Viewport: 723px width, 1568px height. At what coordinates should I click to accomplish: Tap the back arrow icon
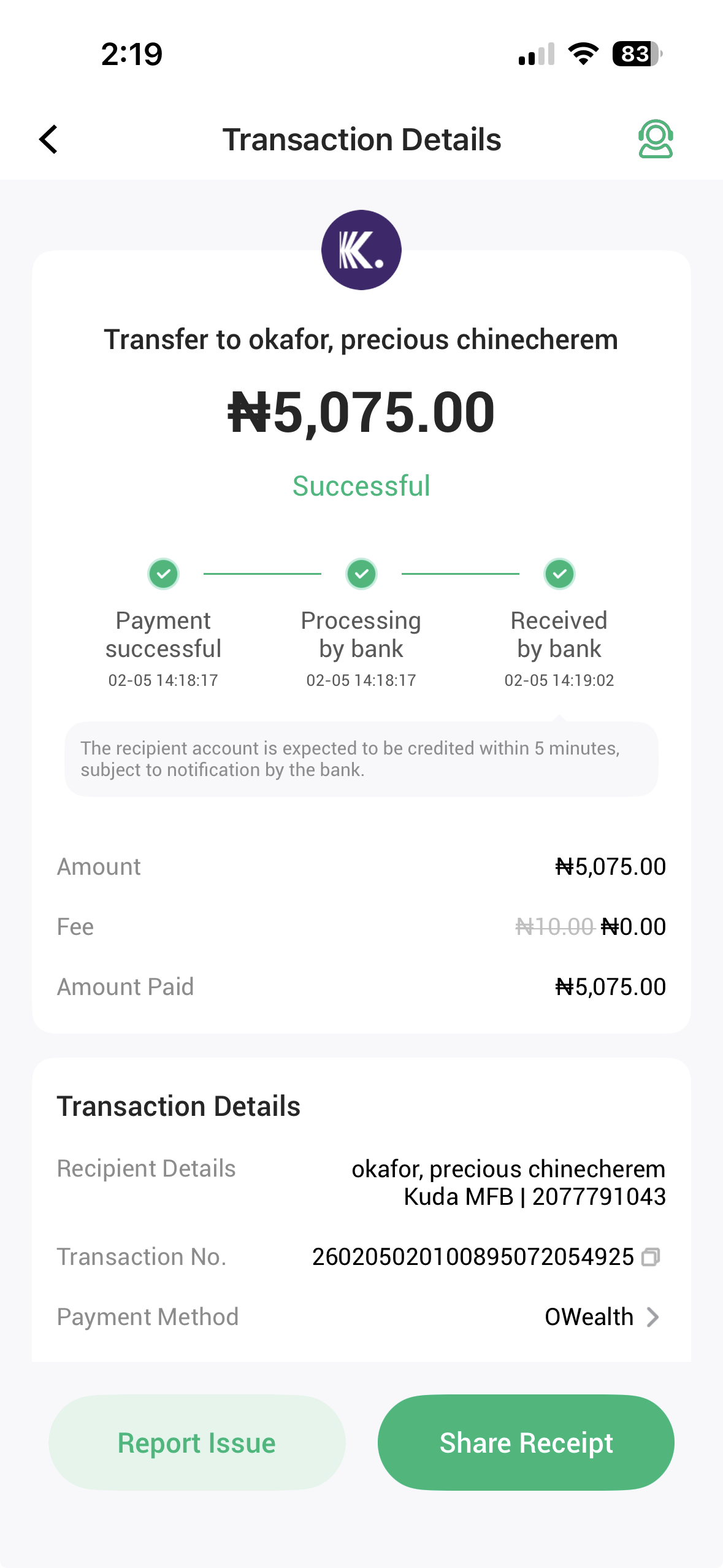pyautogui.click(x=48, y=139)
